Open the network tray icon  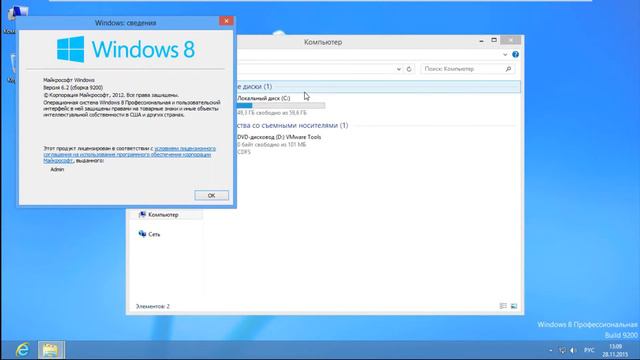(x=562, y=350)
